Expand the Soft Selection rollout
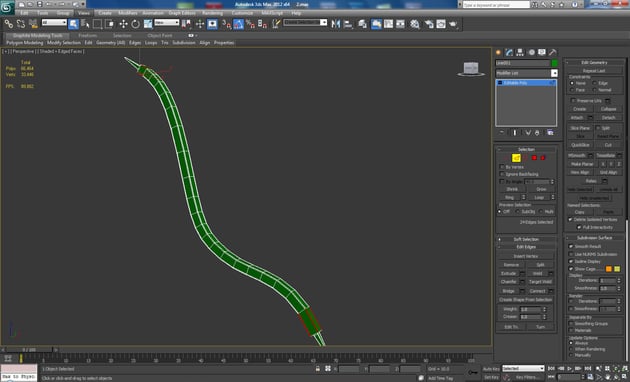This screenshot has width=630, height=382. 526,239
